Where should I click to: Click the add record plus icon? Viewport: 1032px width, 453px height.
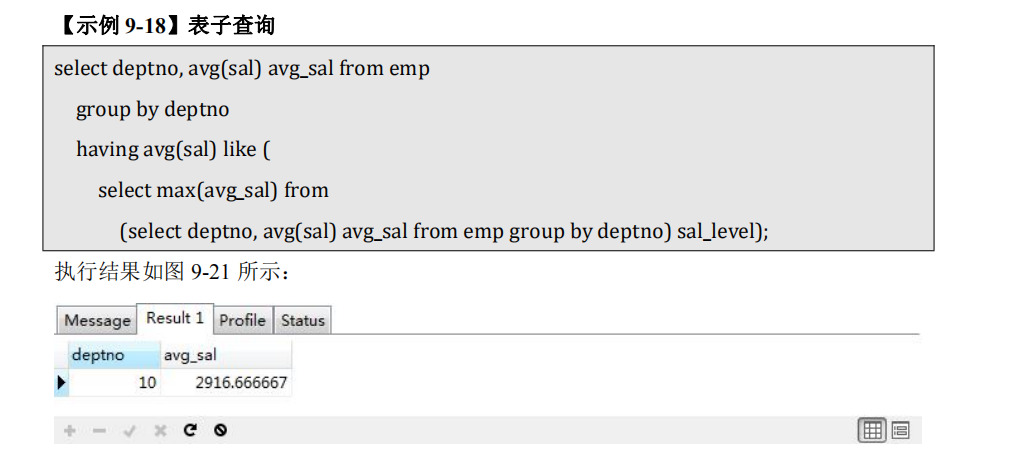tap(69, 431)
